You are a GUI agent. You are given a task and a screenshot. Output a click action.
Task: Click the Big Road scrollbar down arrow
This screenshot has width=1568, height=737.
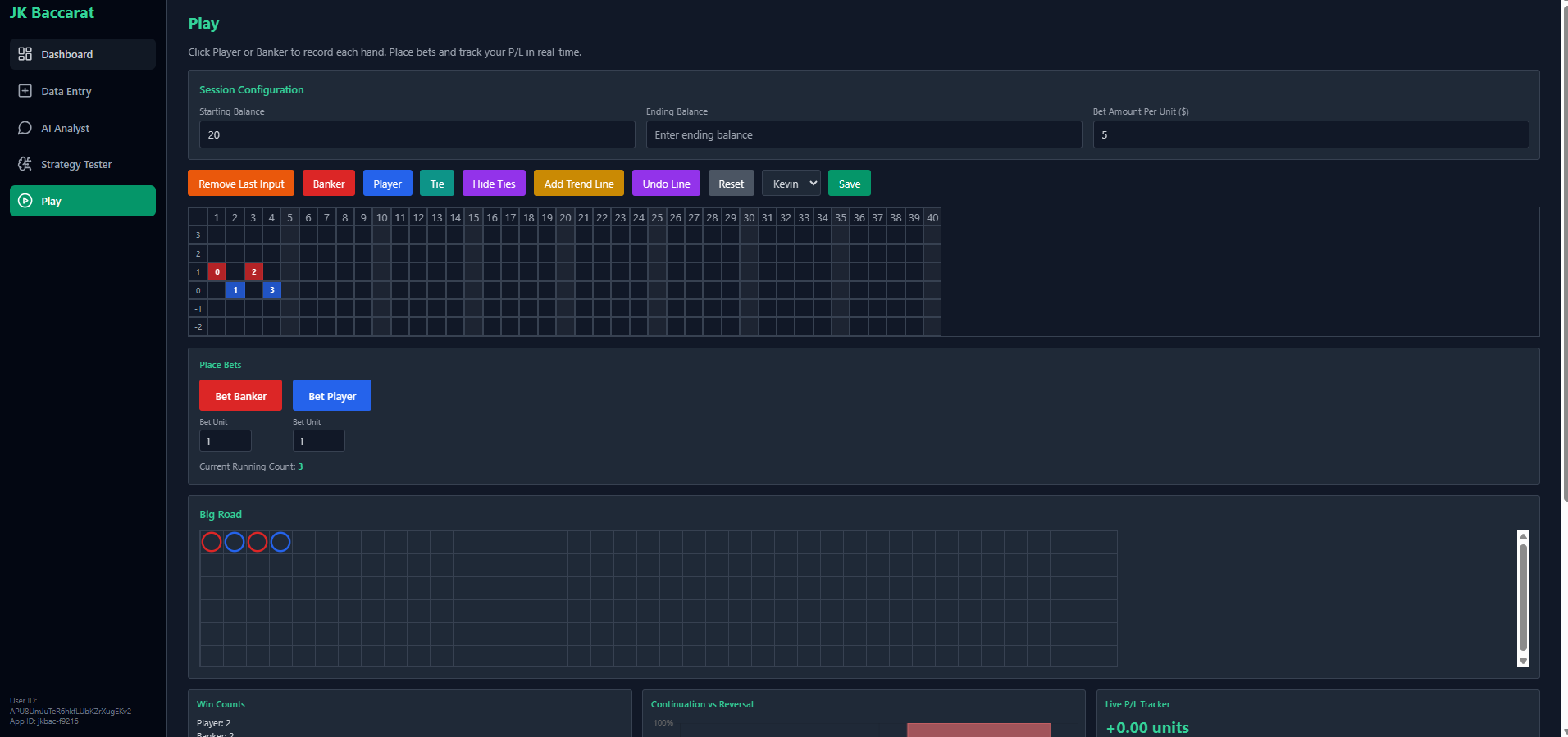click(x=1523, y=662)
